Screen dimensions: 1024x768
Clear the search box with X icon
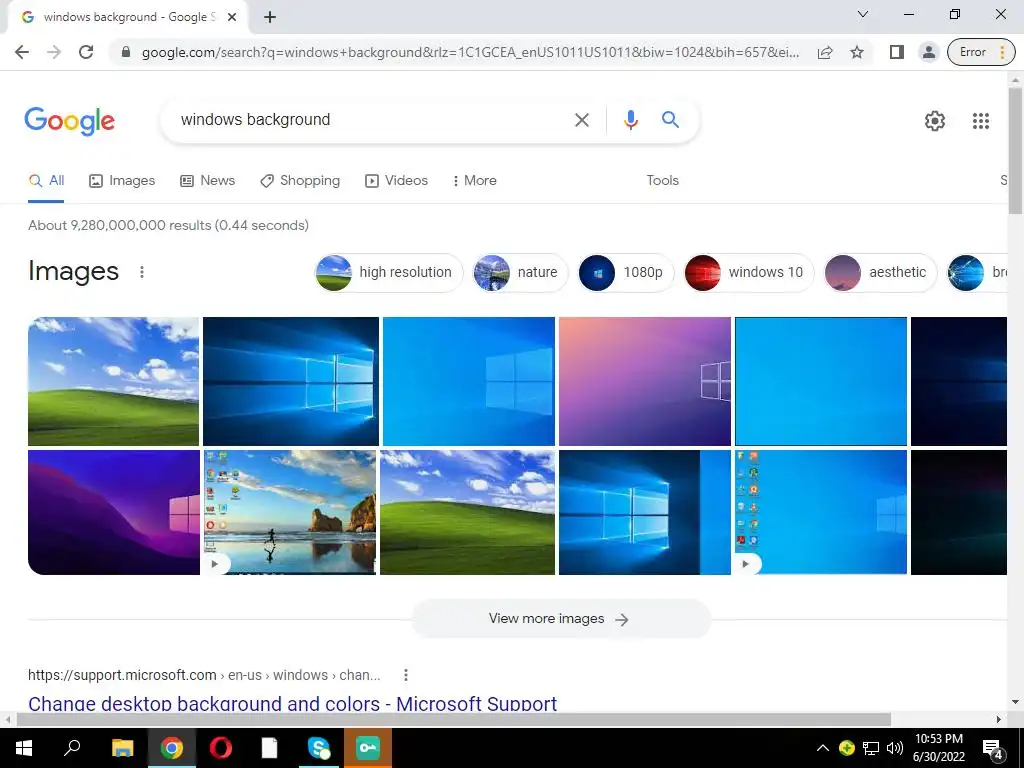(x=581, y=120)
